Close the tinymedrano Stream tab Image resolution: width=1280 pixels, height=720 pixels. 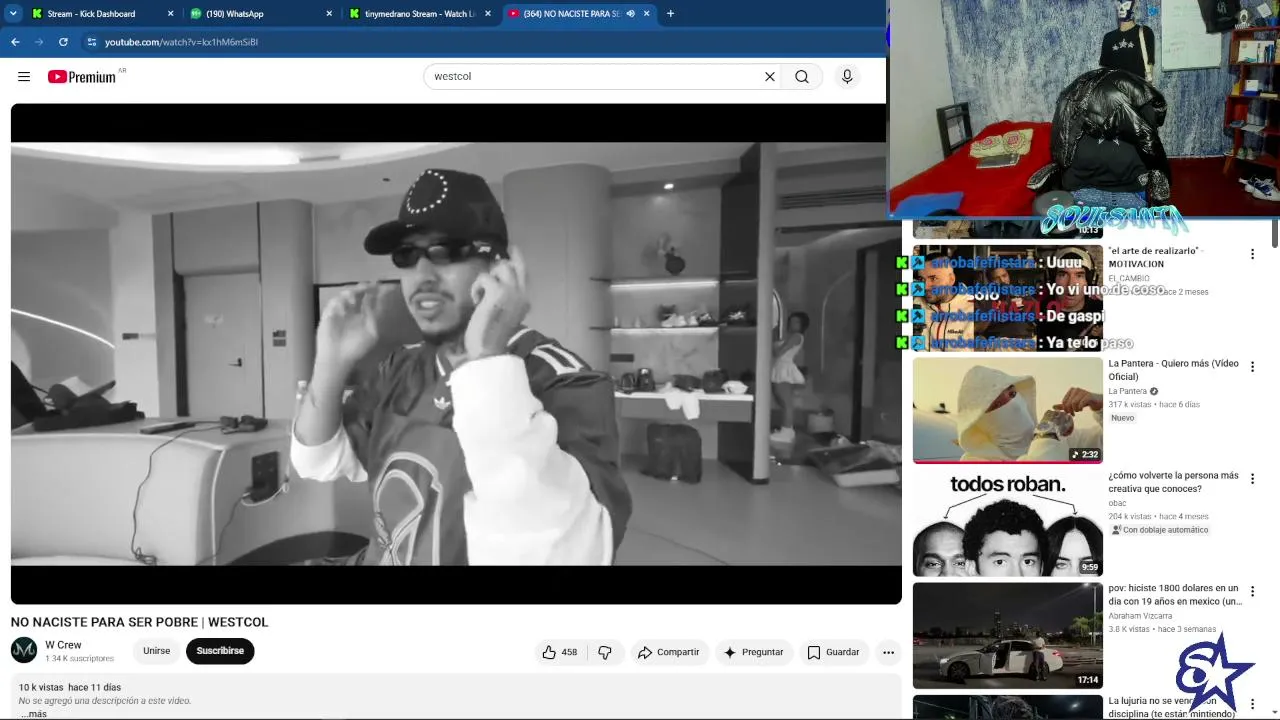tap(488, 14)
